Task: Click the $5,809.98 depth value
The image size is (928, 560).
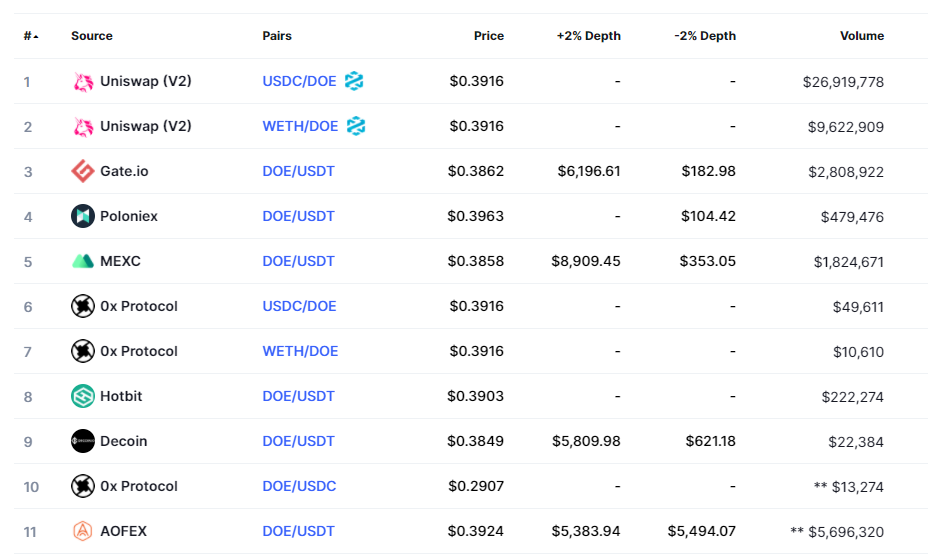Action: [x=587, y=441]
